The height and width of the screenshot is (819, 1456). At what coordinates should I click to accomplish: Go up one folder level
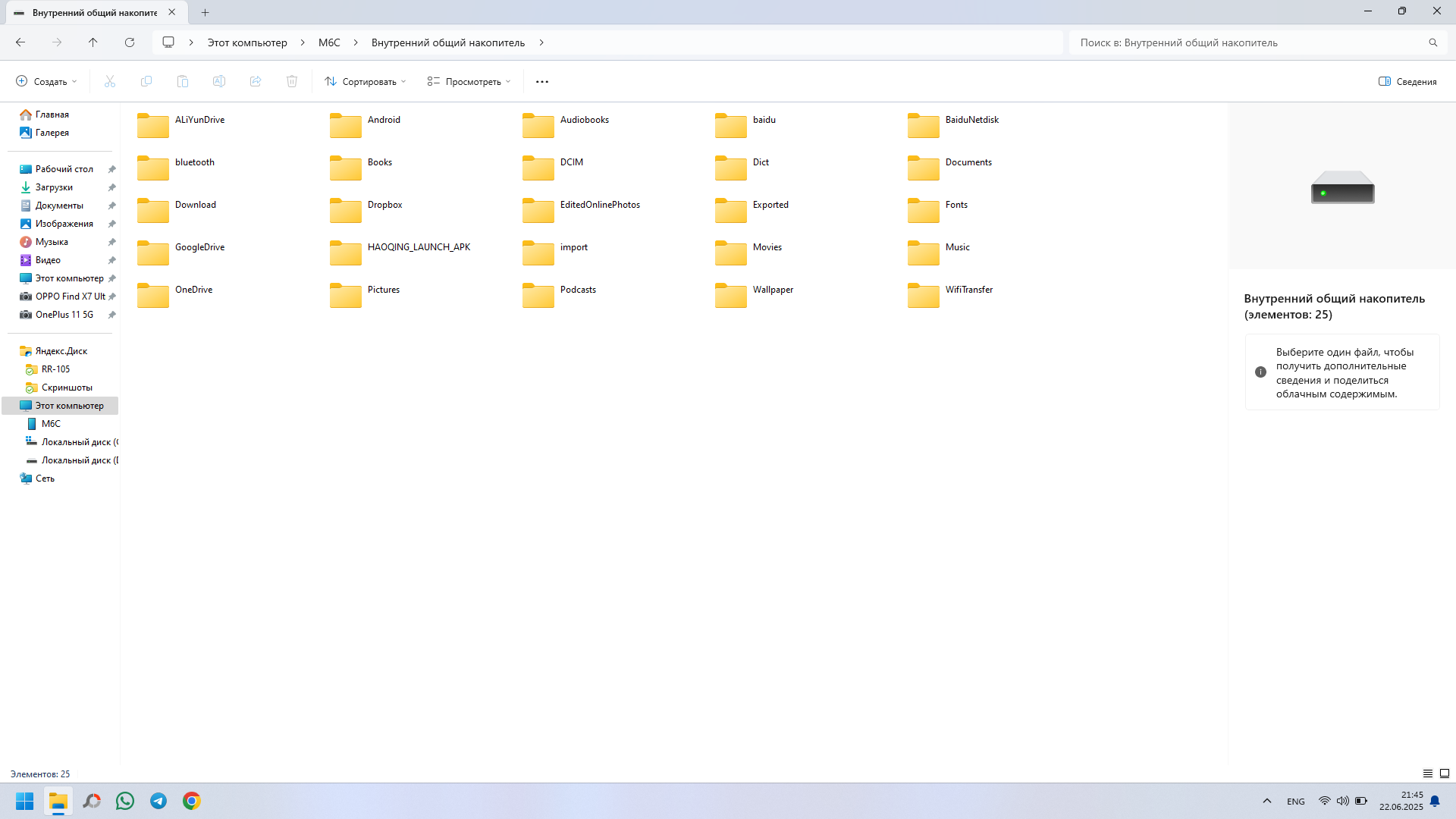(x=93, y=42)
